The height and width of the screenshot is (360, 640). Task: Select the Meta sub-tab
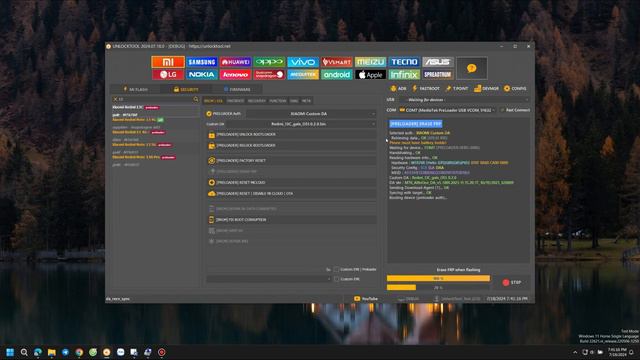[306, 100]
